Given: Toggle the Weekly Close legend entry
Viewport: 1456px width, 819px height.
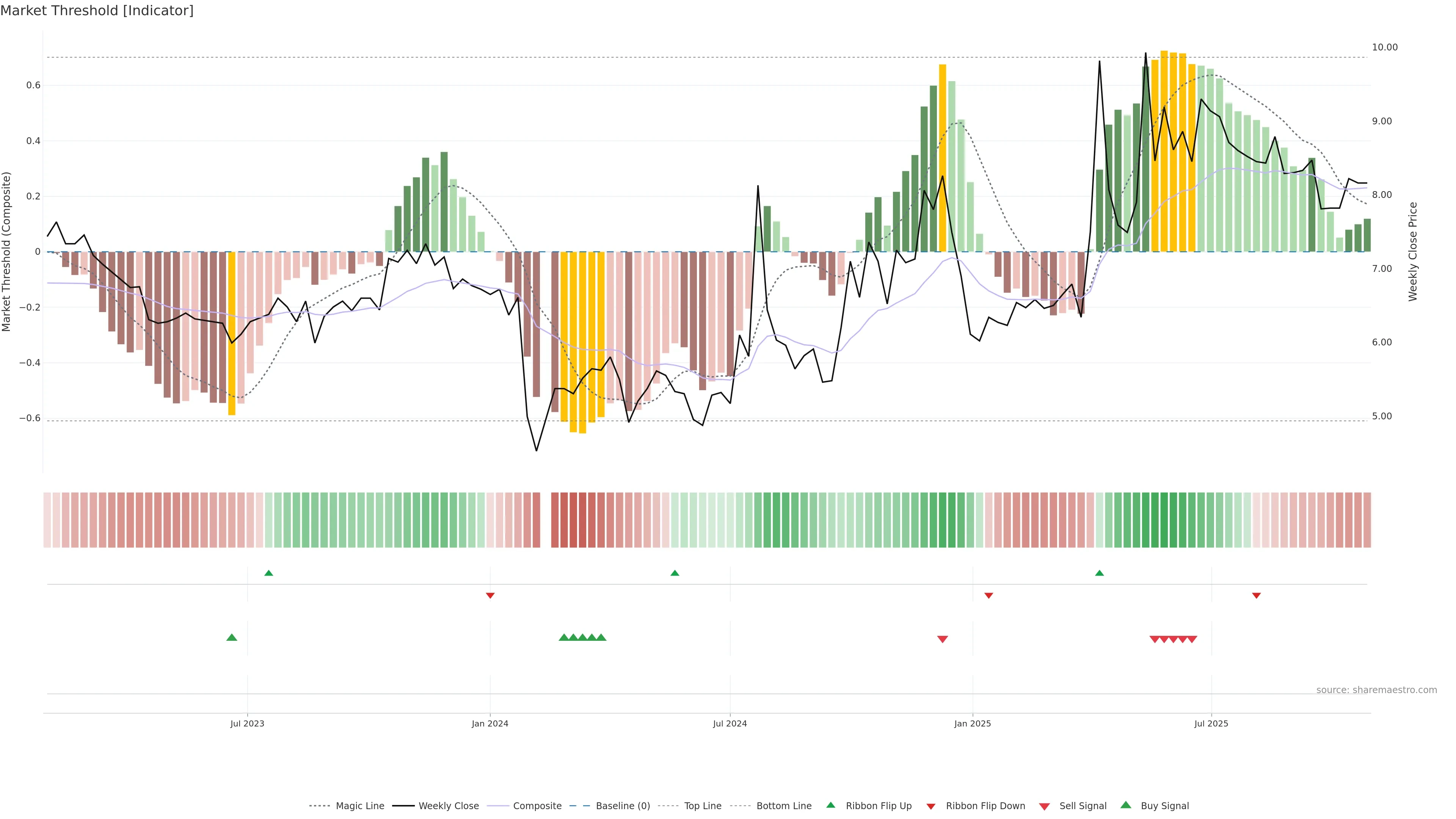Looking at the screenshot, I should point(448,806).
